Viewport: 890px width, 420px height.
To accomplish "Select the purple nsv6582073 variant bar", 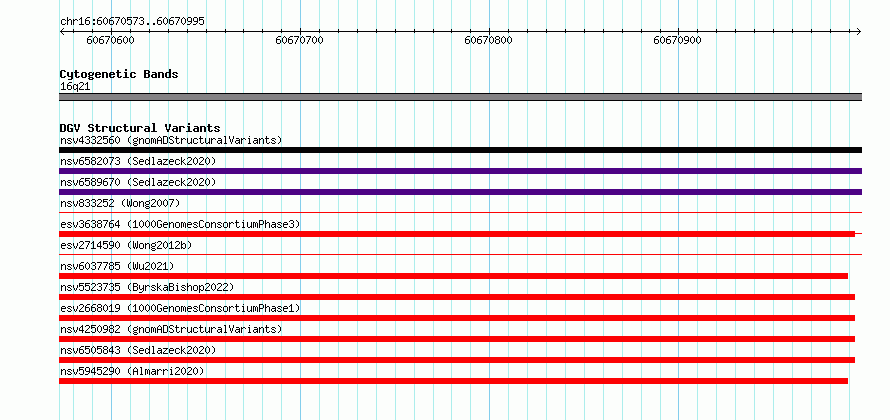I will click(460, 171).
